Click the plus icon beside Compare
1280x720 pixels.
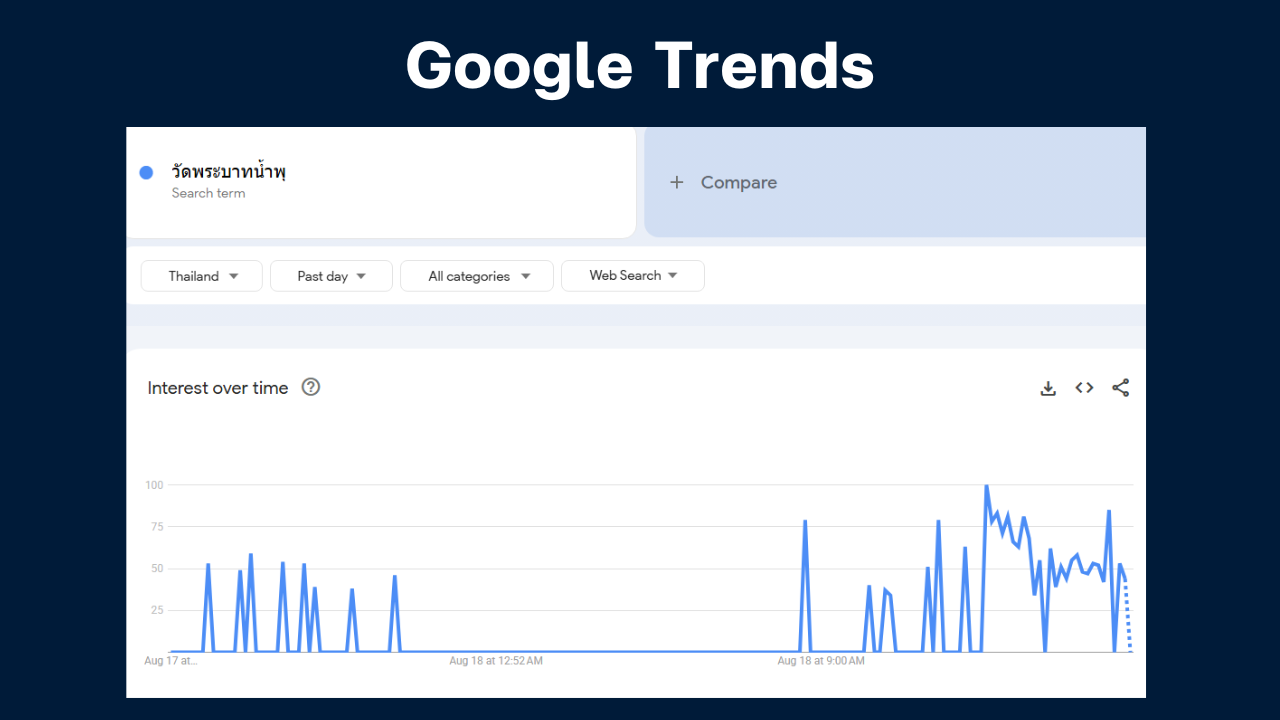pyautogui.click(x=677, y=182)
